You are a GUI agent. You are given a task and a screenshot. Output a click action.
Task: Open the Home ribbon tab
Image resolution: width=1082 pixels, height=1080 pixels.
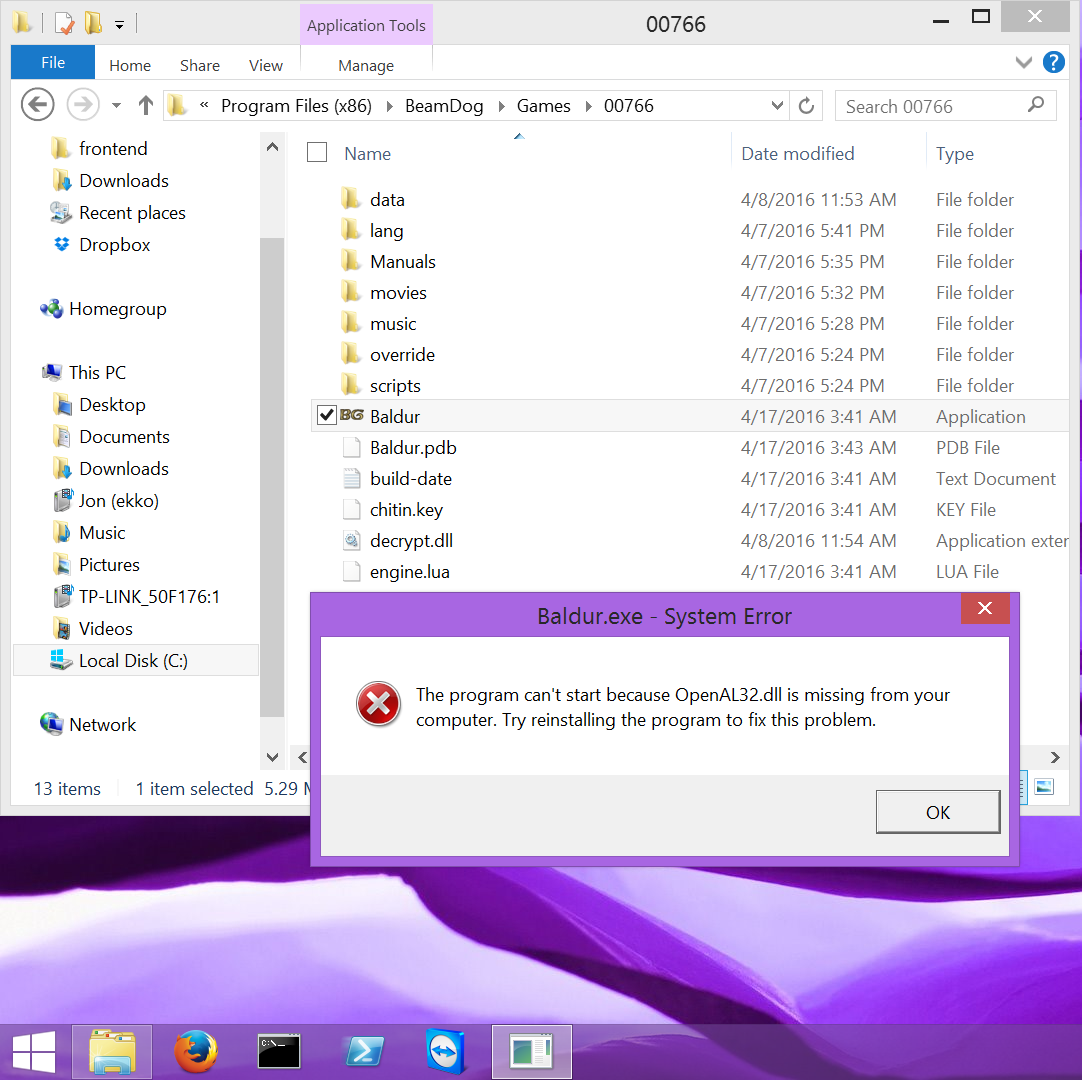(x=130, y=66)
